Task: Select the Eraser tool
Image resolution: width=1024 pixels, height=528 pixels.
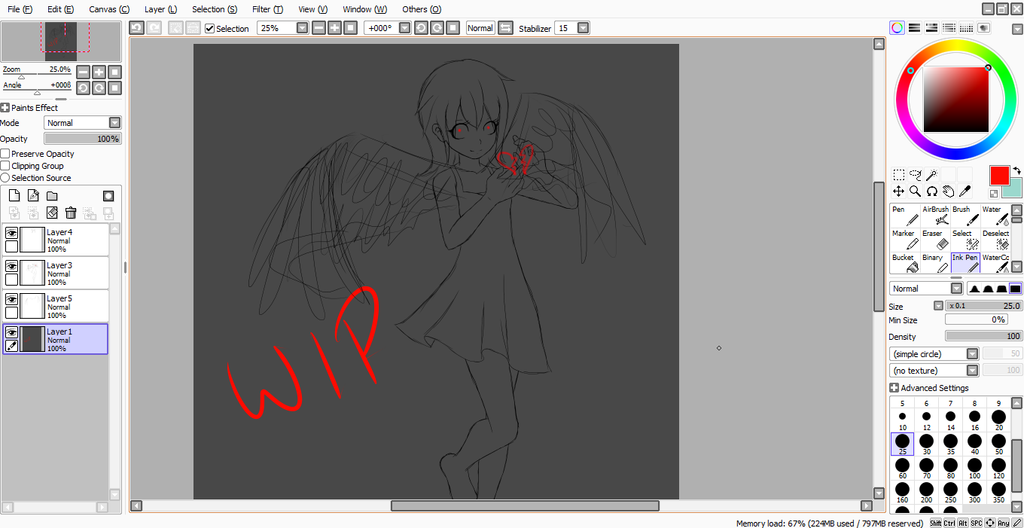Action: (x=935, y=240)
